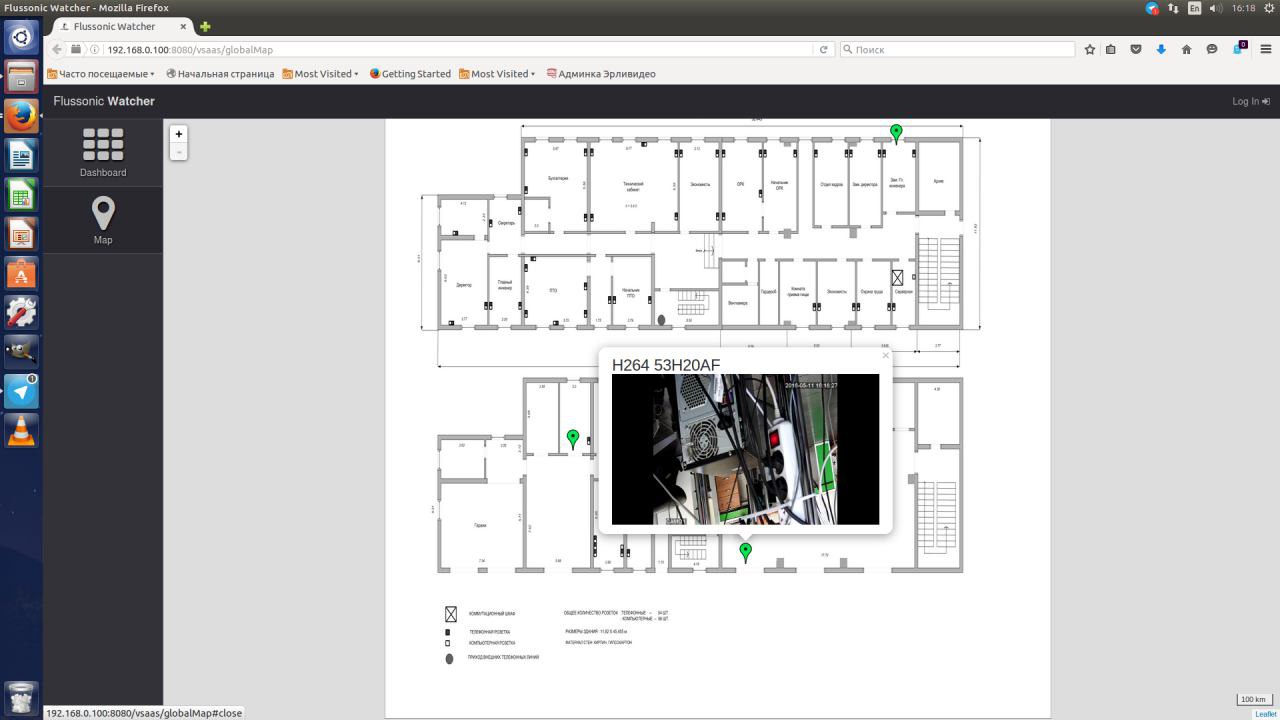The image size is (1280, 720).
Task: Click green camera marker at top of floor plan
Action: coord(896,132)
